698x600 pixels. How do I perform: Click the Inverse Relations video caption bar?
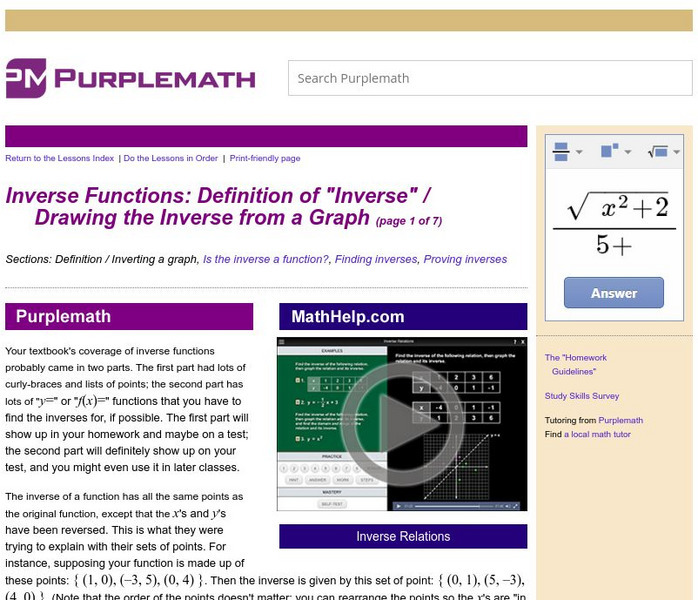click(x=403, y=536)
